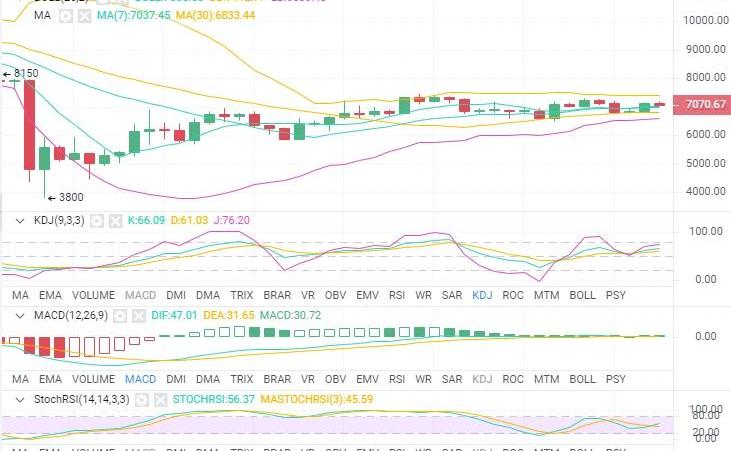Image resolution: width=731 pixels, height=451 pixels.
Task: Select VR in the row below MACD chart
Action: [x=308, y=379]
